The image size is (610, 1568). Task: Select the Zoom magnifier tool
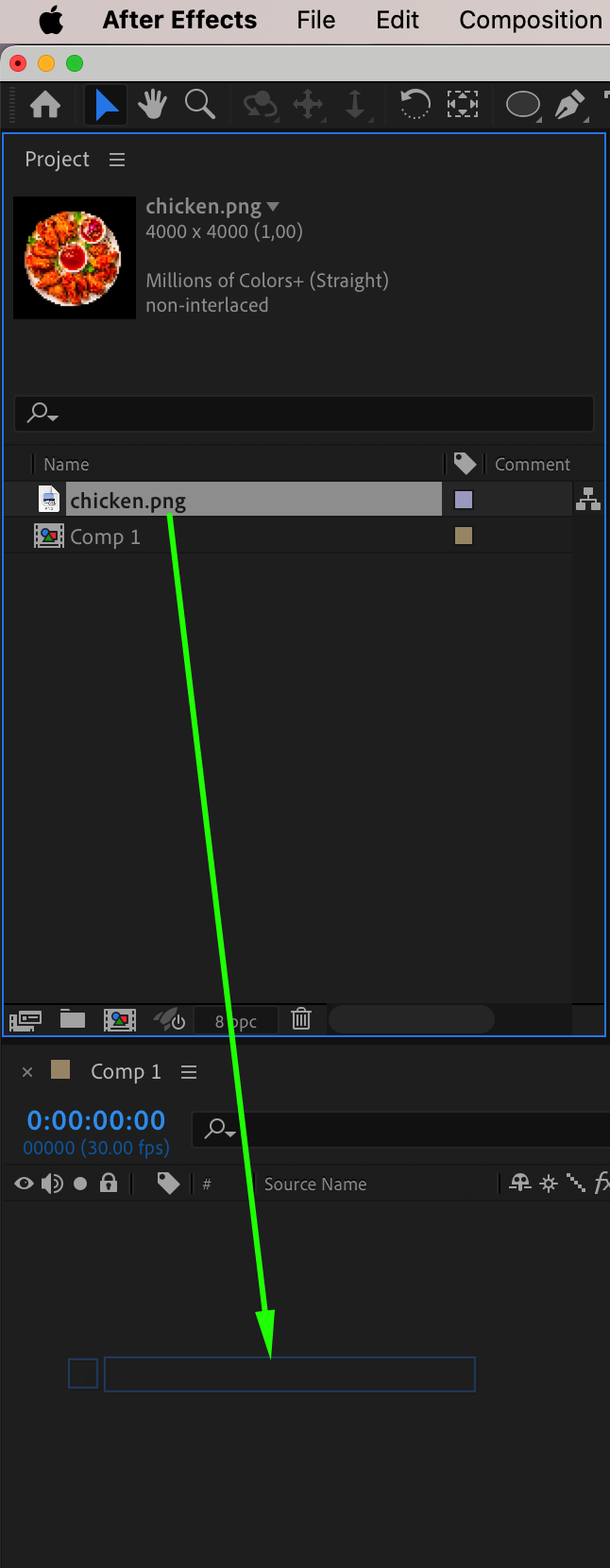click(x=200, y=104)
